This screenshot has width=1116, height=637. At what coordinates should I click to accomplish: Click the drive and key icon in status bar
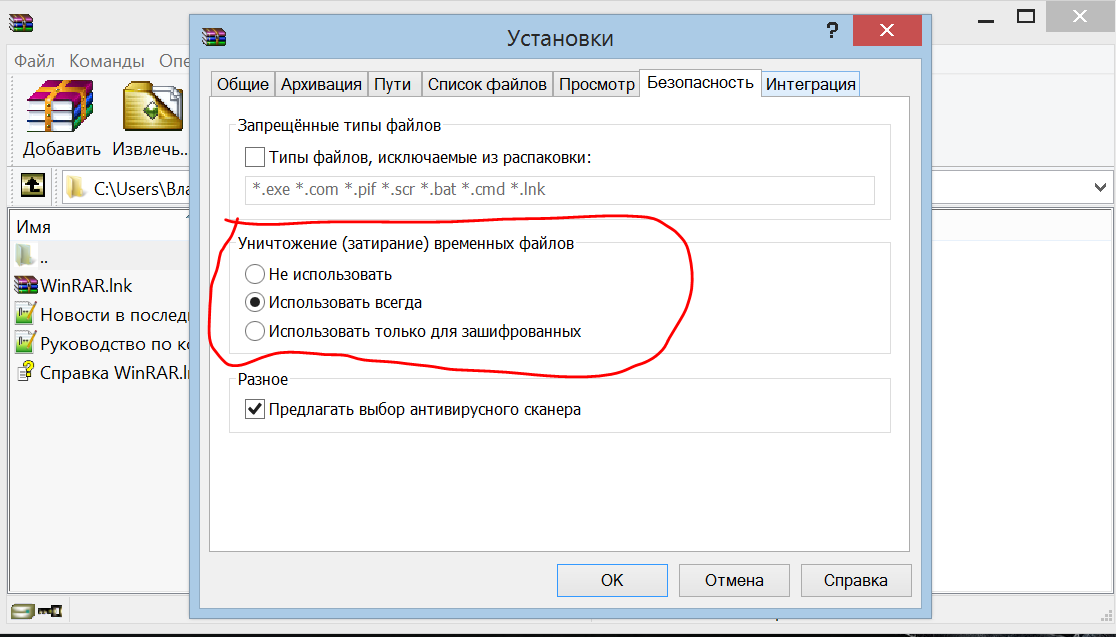[36, 610]
